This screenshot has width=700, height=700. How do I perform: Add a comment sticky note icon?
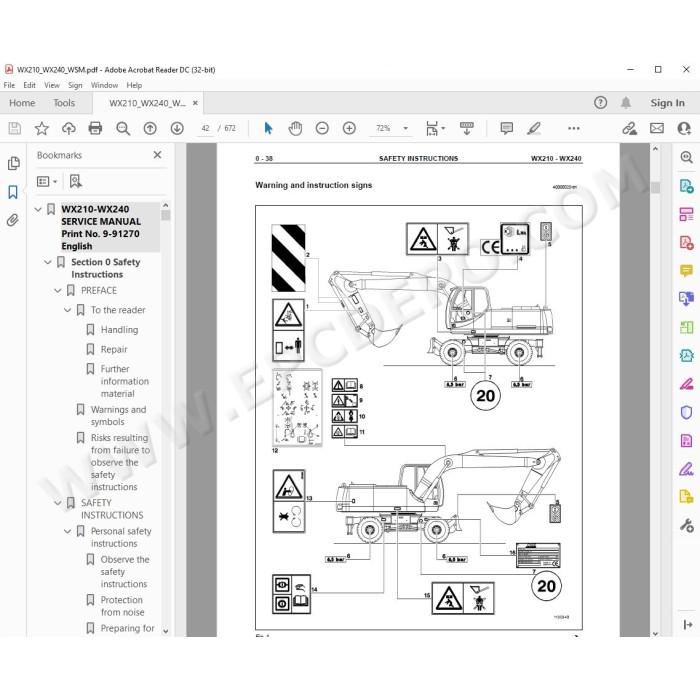coord(507,129)
